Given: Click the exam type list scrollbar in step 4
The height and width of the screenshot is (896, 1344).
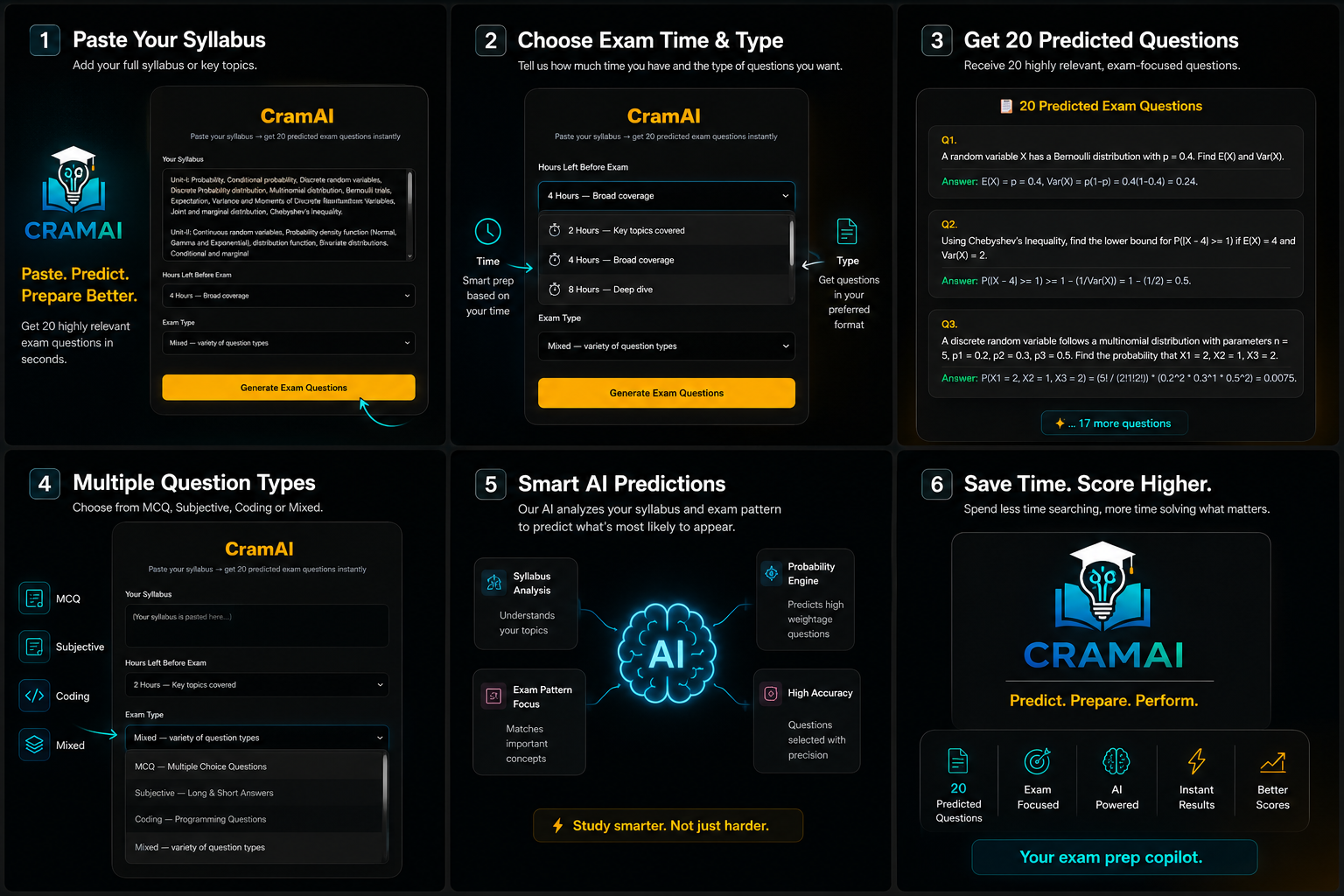Looking at the screenshot, I should click(x=385, y=783).
